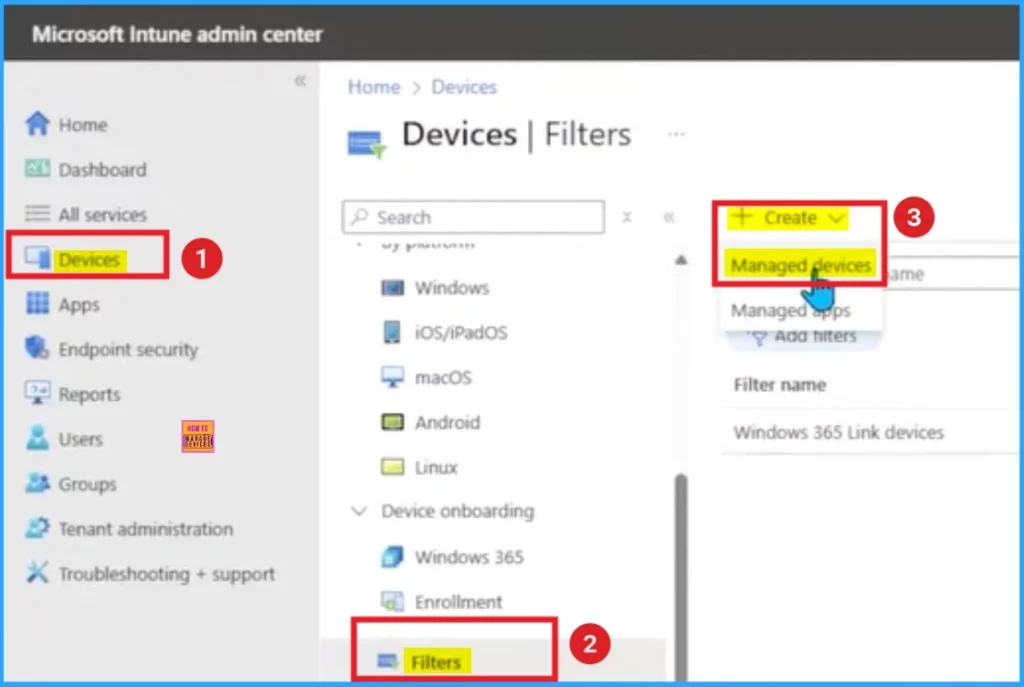Open Tenant administration in sidebar
The width and height of the screenshot is (1024, 687).
(146, 528)
